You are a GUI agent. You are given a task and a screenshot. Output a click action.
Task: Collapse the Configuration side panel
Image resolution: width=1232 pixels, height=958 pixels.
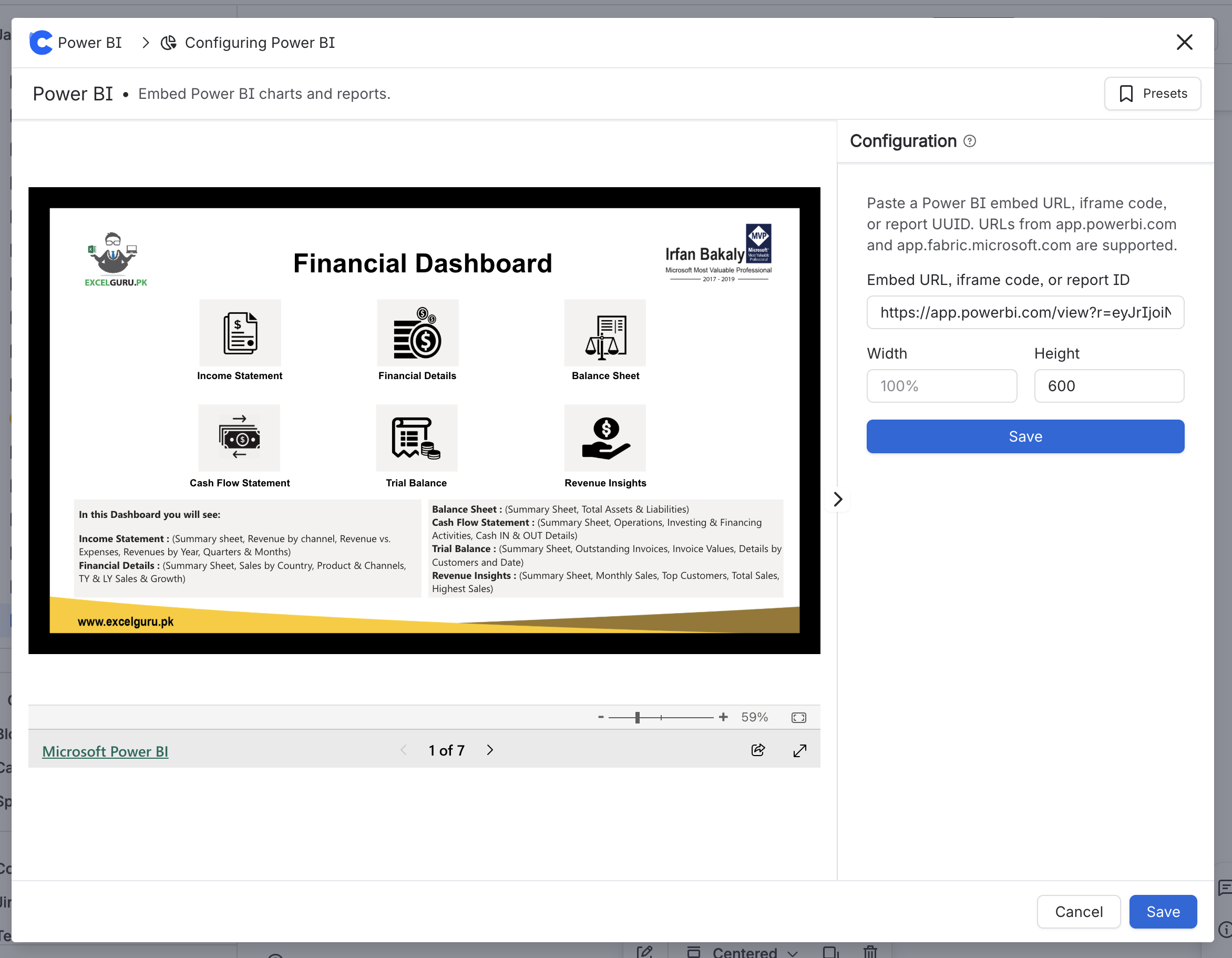[838, 500]
